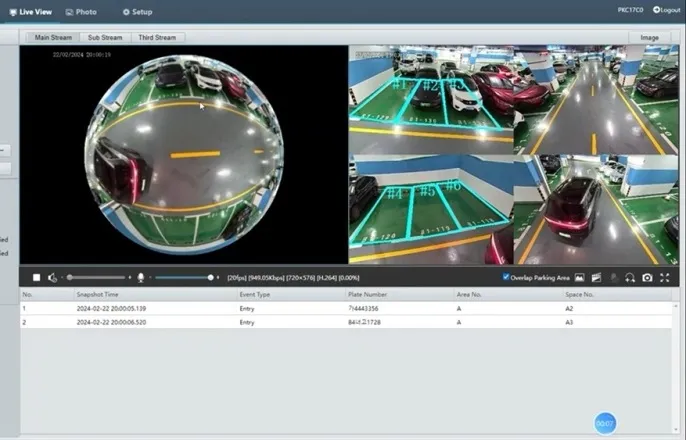
Task: Click the Area No. column header
Action: point(469,294)
